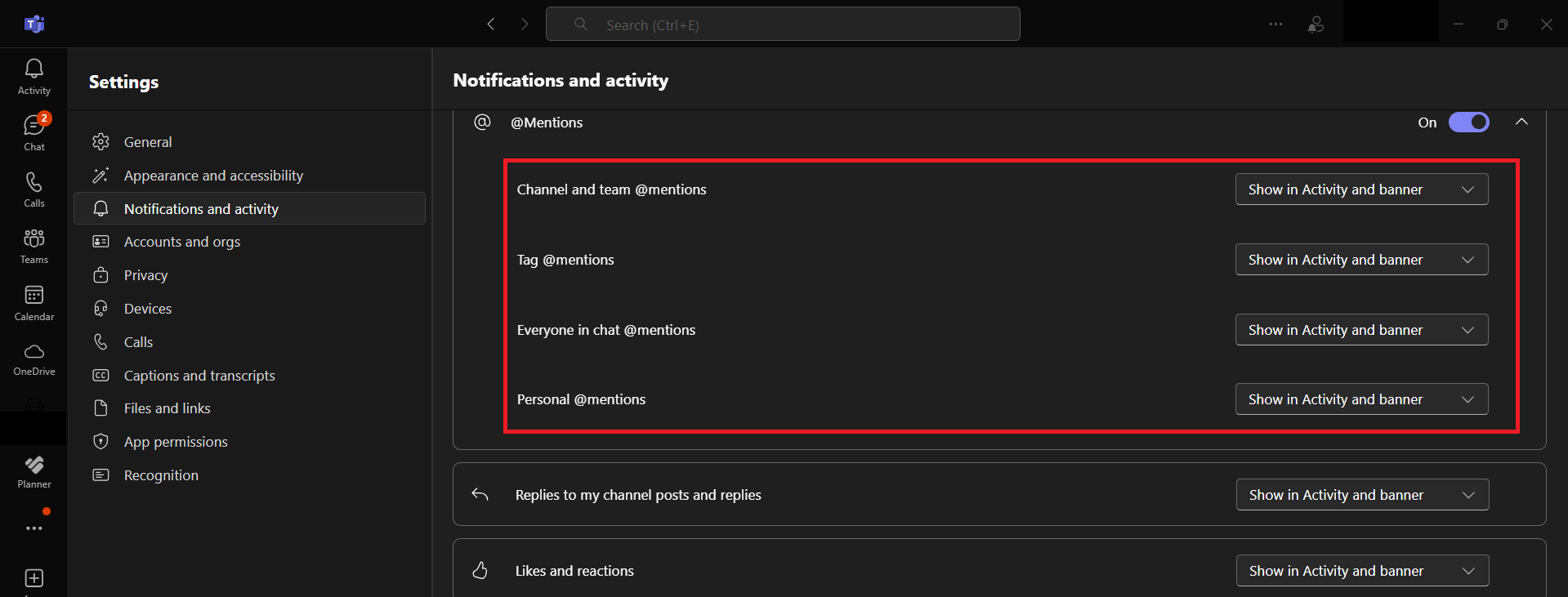Click the thumbs-up icon beside Likes and reactions
This screenshot has height=597, width=1568.
[480, 570]
